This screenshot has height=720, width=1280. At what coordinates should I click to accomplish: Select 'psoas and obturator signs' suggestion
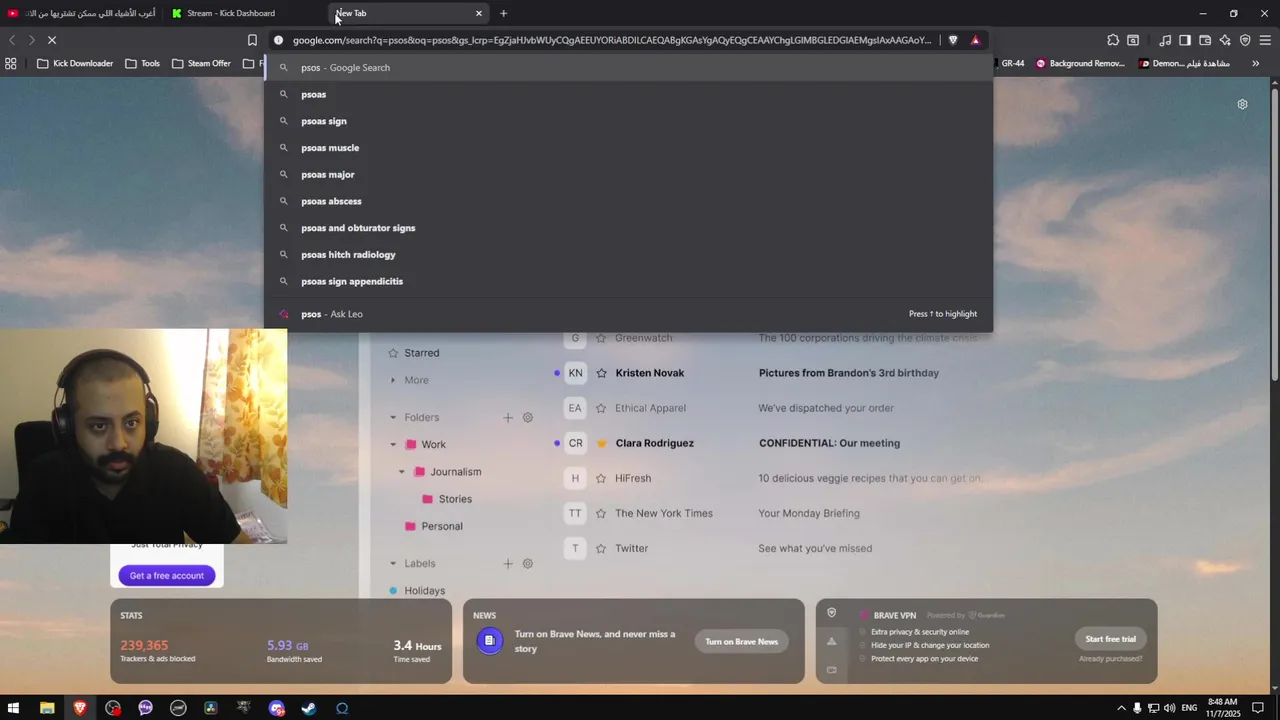click(x=628, y=228)
